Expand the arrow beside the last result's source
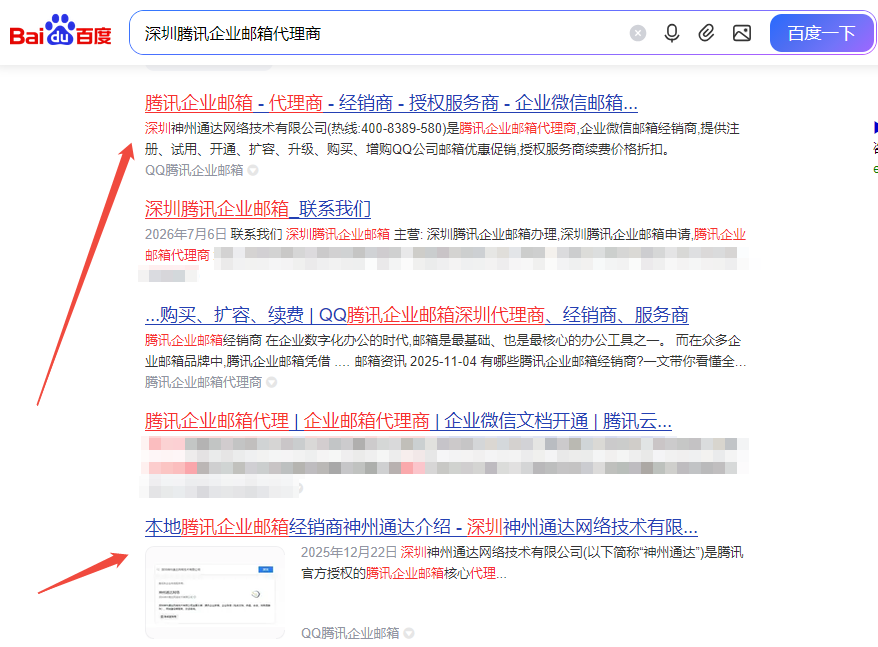 coord(409,633)
